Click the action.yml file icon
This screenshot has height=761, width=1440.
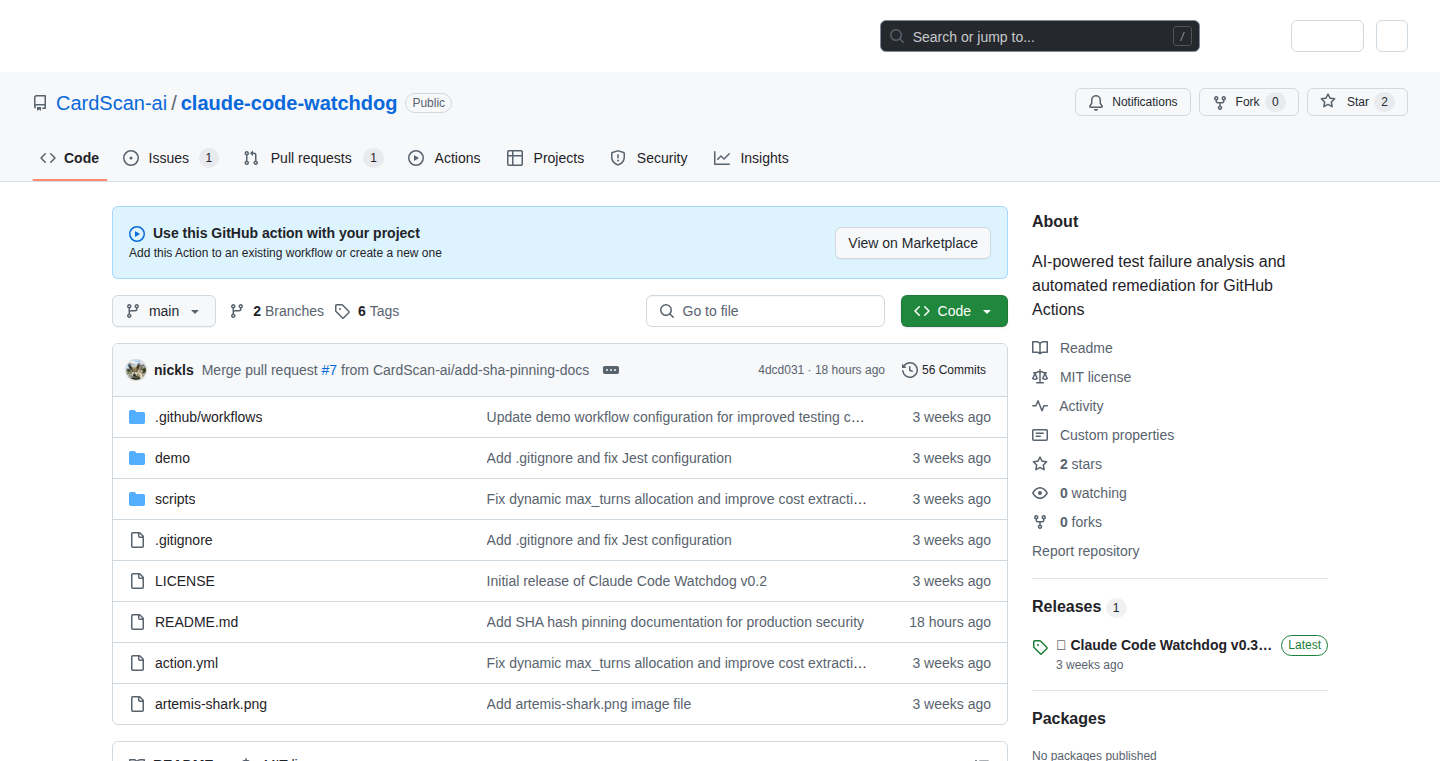pos(137,663)
